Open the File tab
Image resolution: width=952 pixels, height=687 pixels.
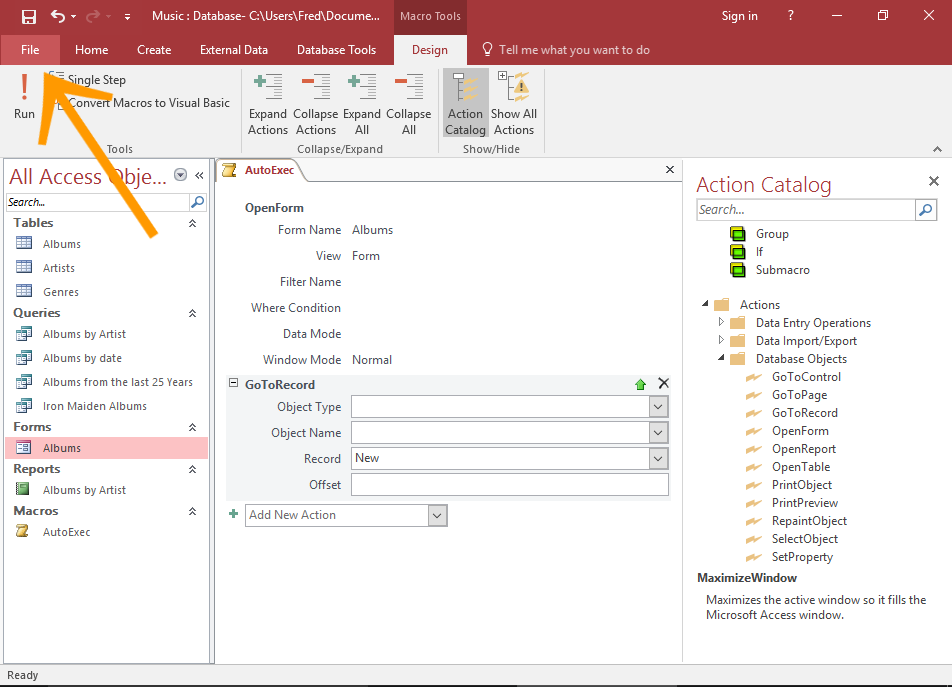30,50
